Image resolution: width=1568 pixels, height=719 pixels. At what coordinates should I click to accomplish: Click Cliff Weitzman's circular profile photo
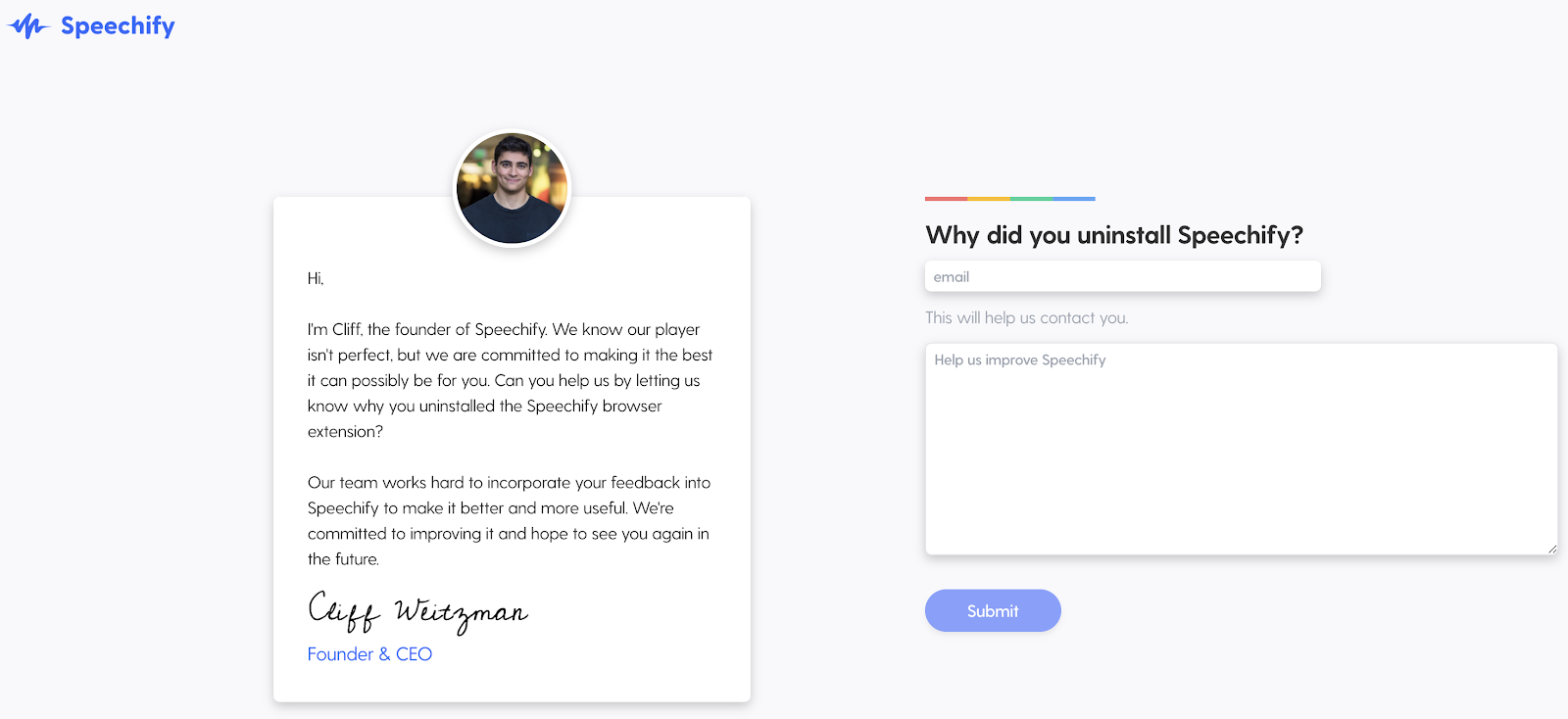pyautogui.click(x=512, y=187)
